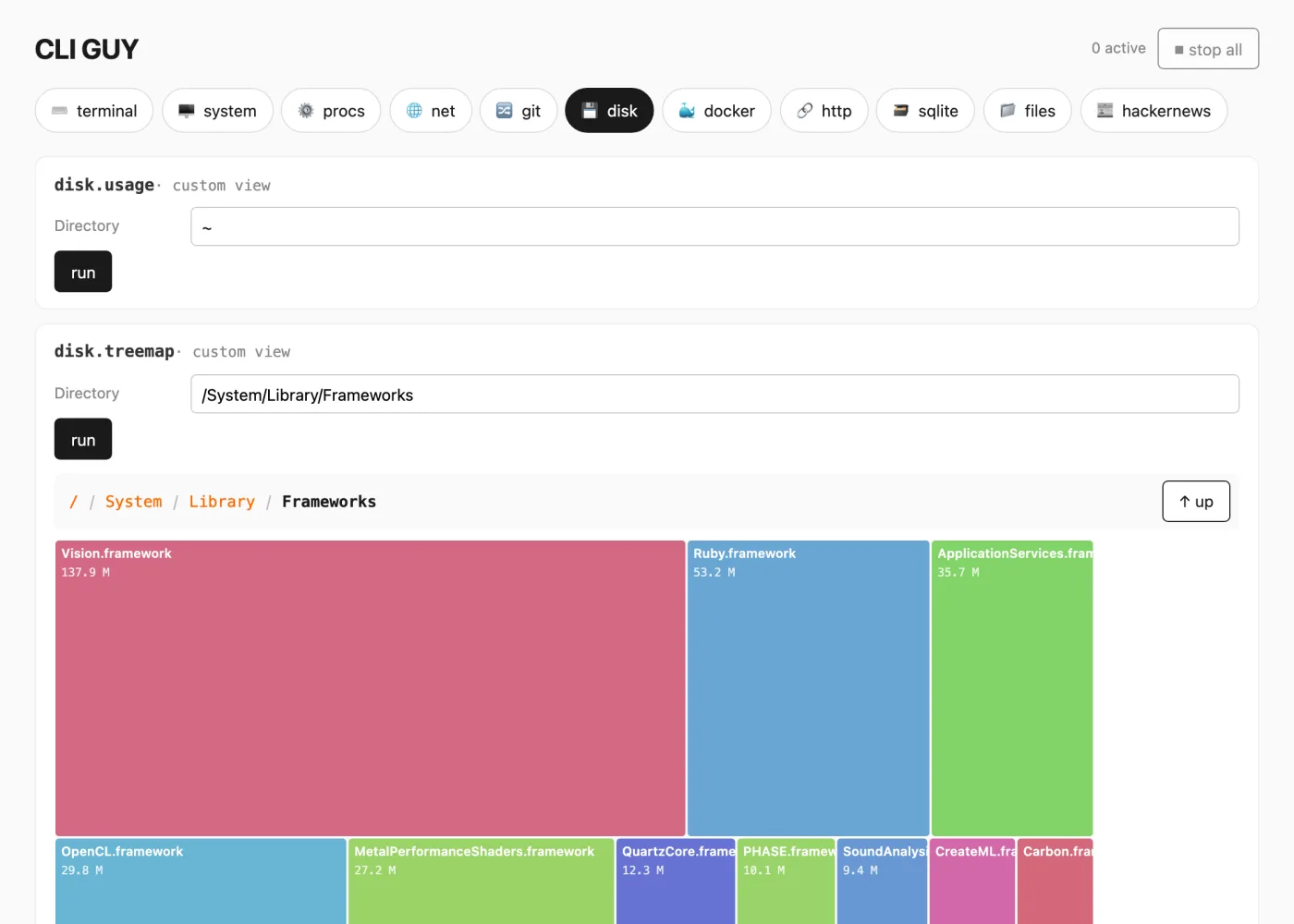Select the http tab label
Screen dimensions: 1294x924
tap(836, 111)
